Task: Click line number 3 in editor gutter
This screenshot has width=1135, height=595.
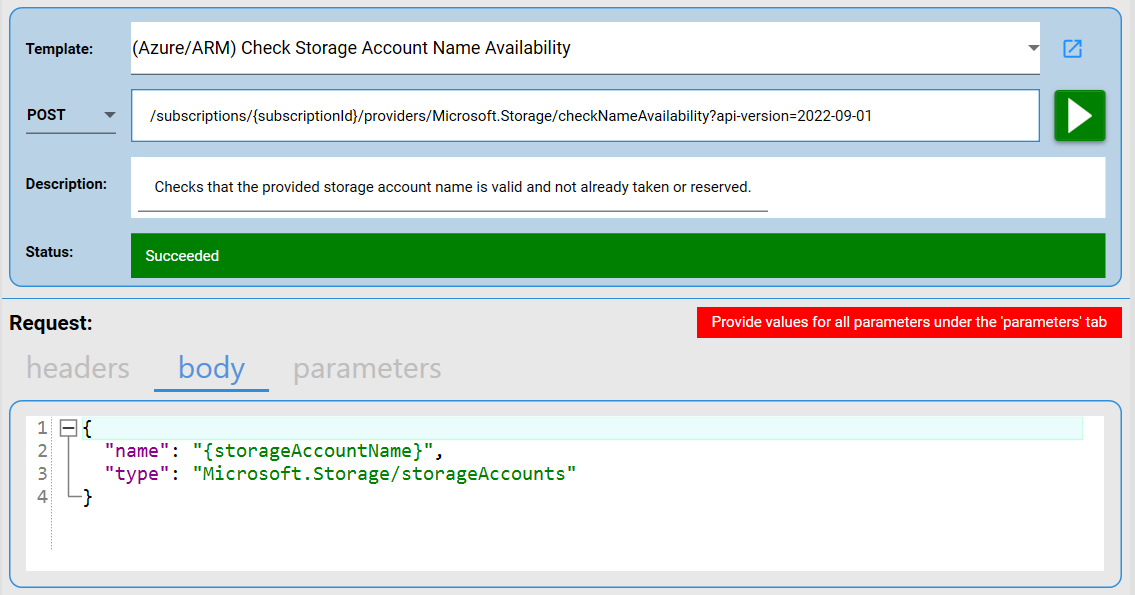Action: coord(42,474)
